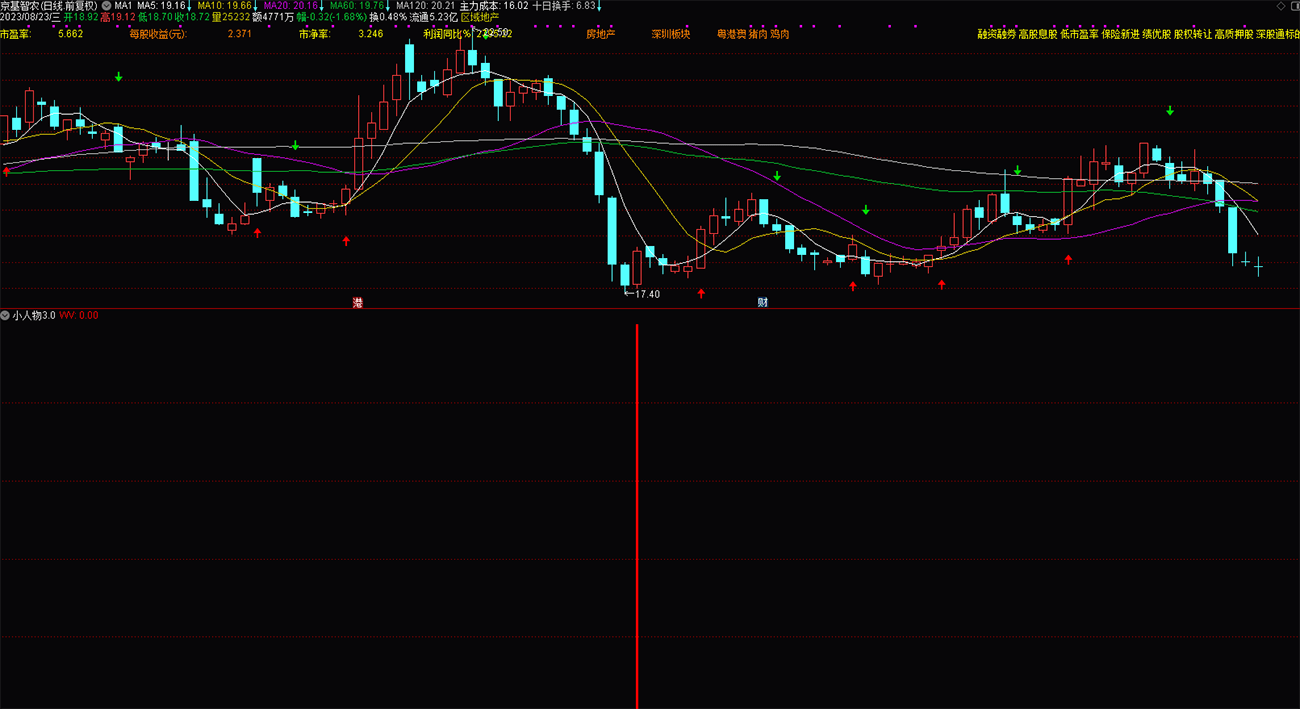Open the 股权转让 category tag
This screenshot has width=1300, height=709.
[x=1192, y=34]
